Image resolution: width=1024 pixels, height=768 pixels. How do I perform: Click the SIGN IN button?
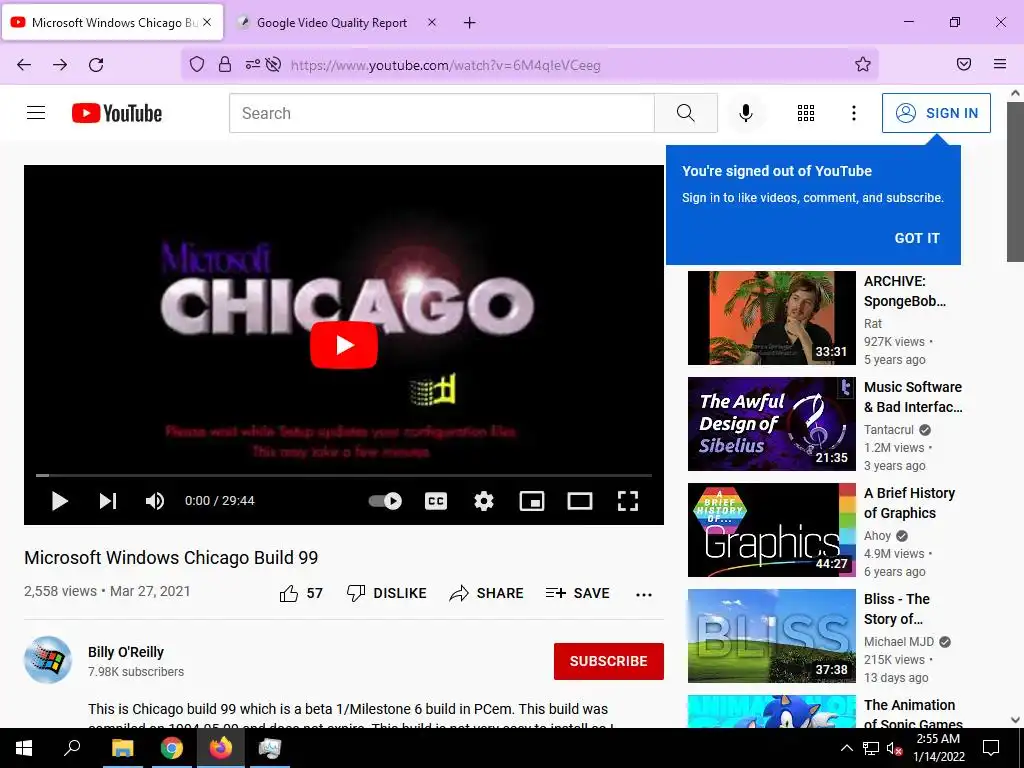tap(936, 113)
